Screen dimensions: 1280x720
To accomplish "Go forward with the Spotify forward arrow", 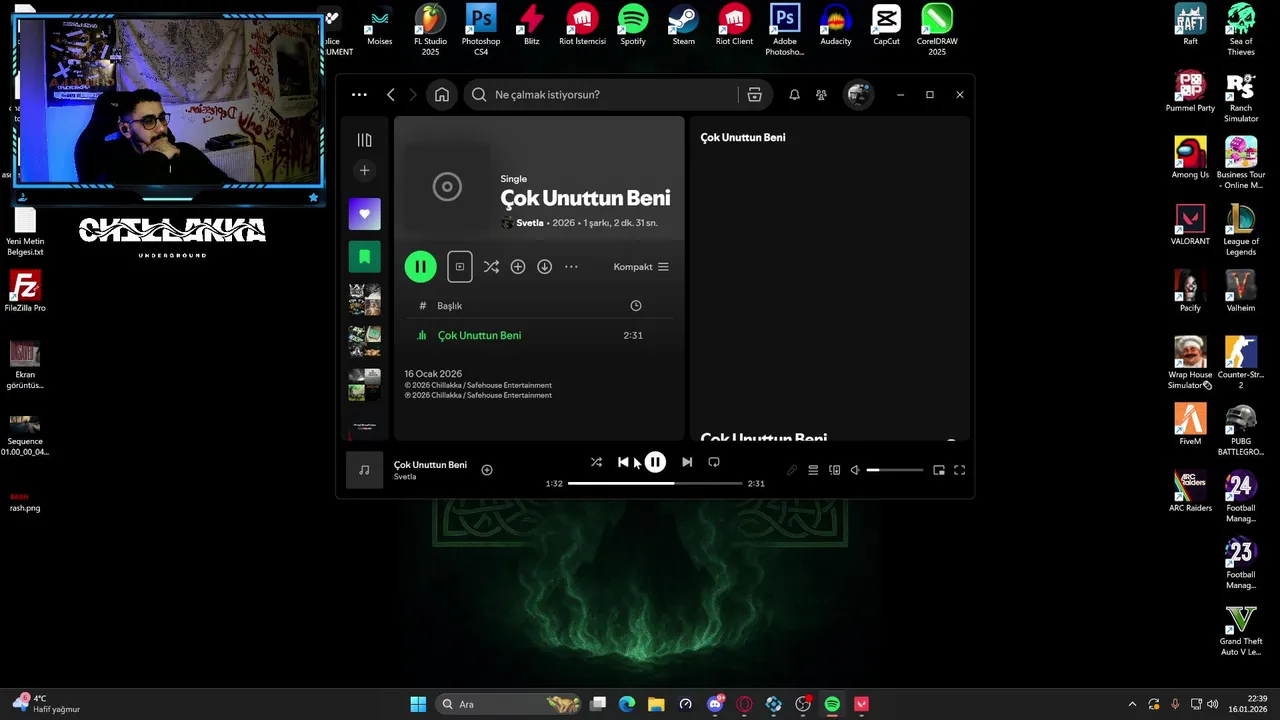I will tap(415, 95).
